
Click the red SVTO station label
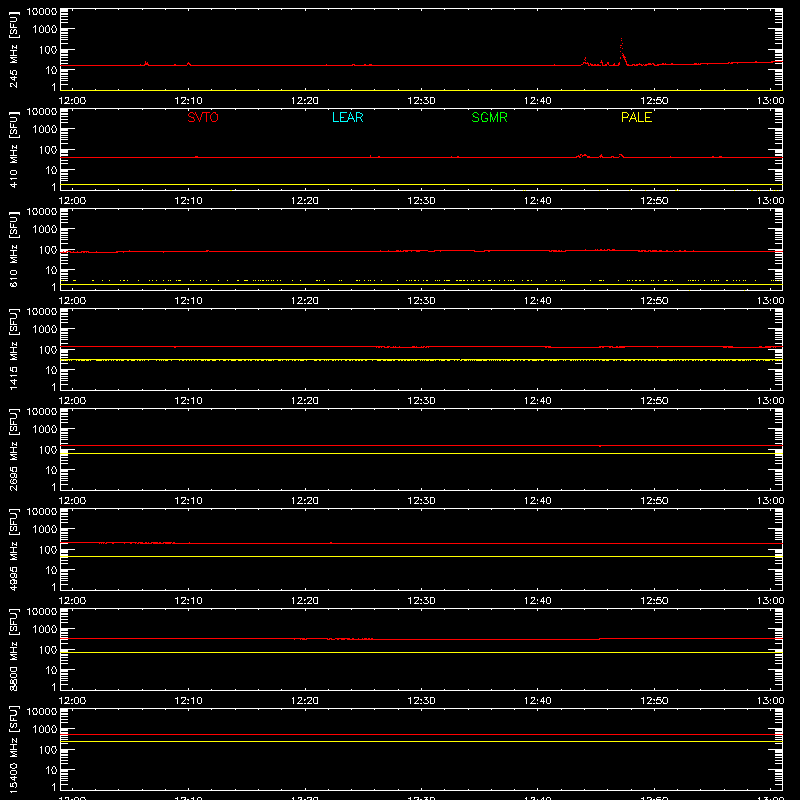203,117
